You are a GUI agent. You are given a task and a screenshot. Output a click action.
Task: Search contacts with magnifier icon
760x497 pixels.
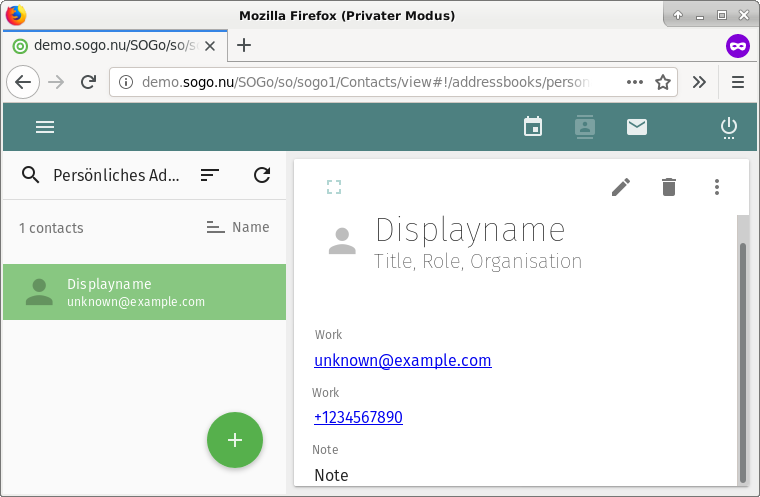[x=31, y=175]
